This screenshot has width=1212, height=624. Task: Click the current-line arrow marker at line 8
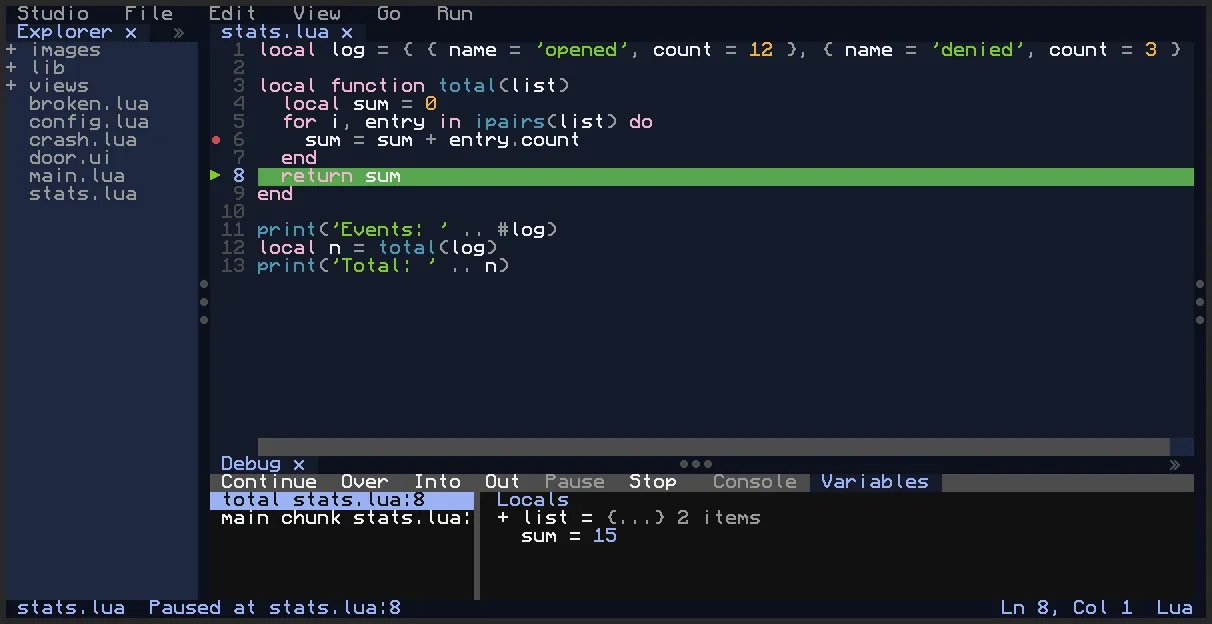click(215, 176)
